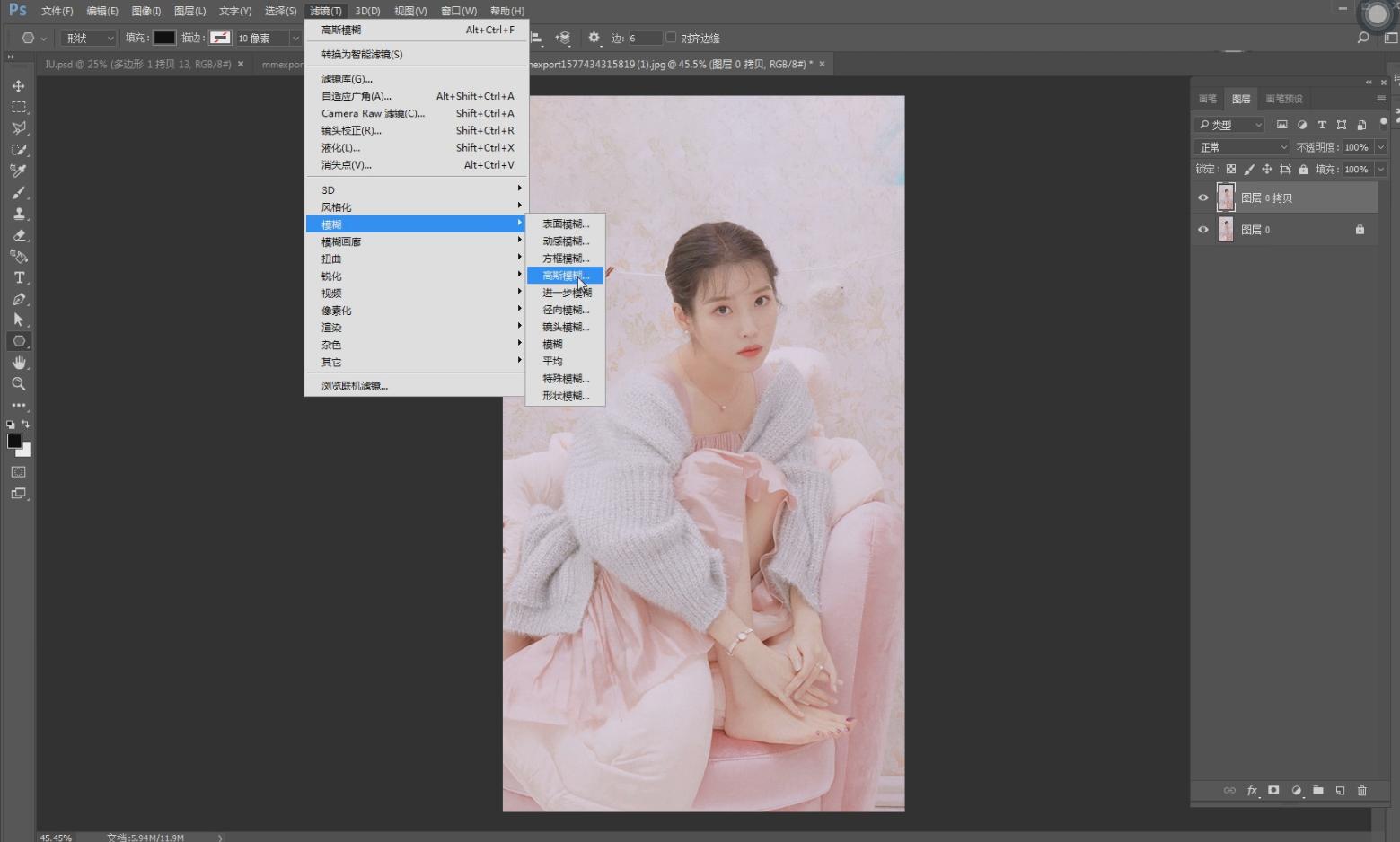Viewport: 1400px width, 842px height.
Task: Open the 类型 layer filter dropdown
Action: [x=1228, y=125]
